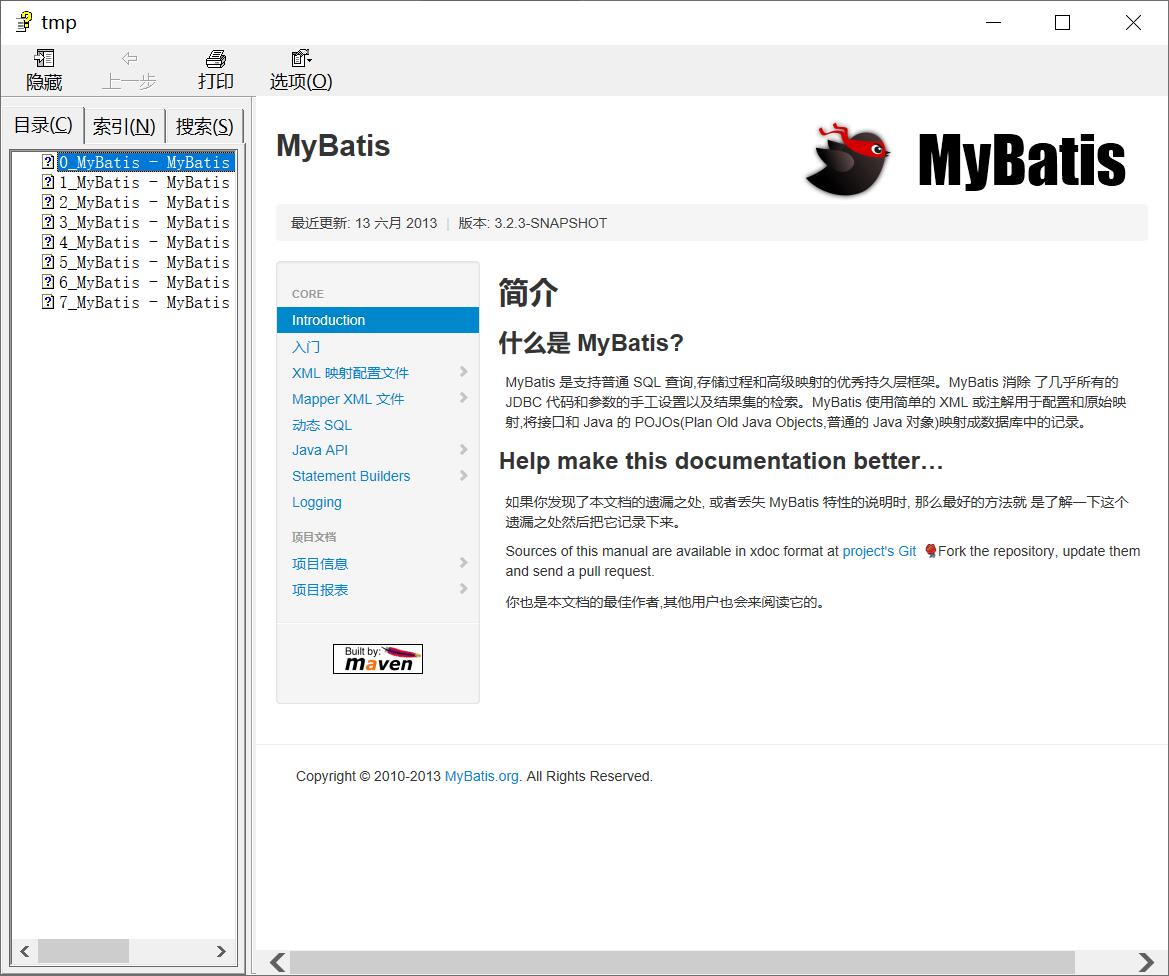1169x976 pixels.
Task: Expand the 项目信息 chevron
Action: [464, 562]
